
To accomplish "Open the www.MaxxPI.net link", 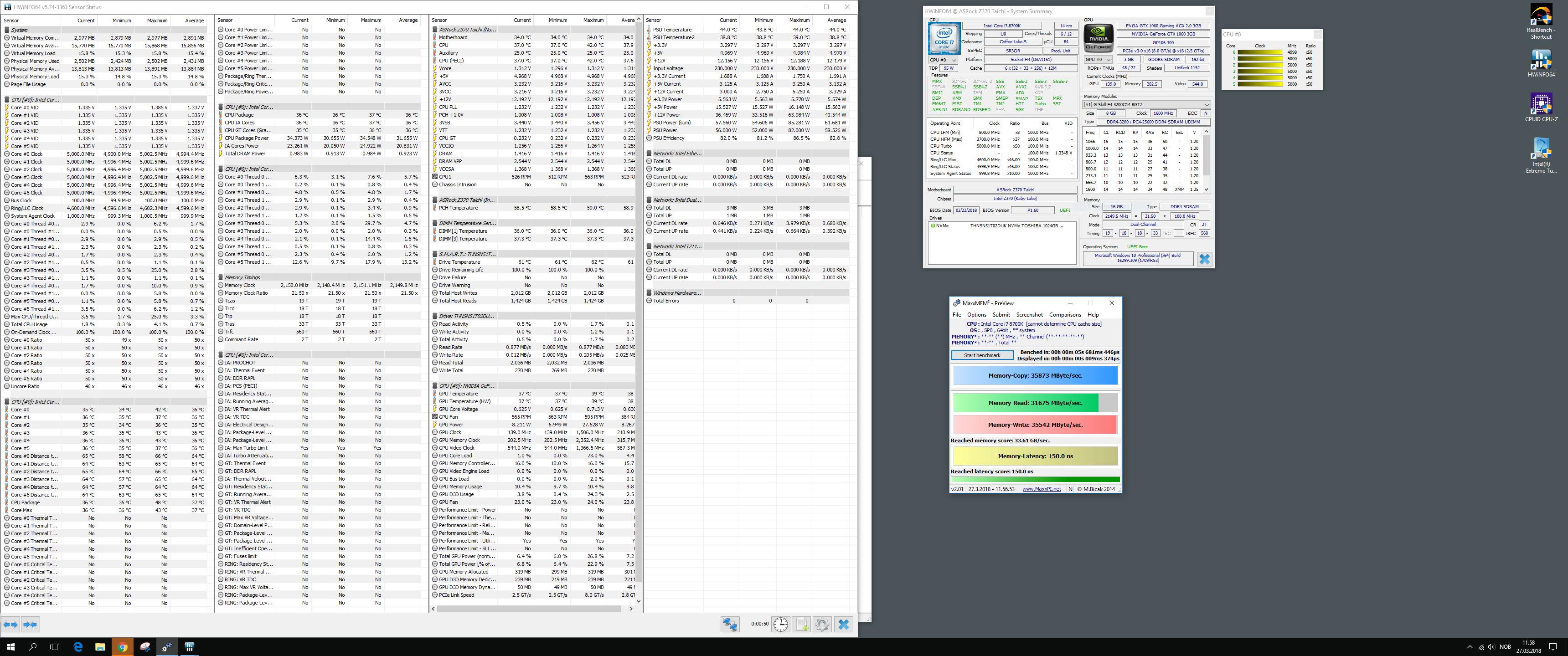I will (1042, 489).
